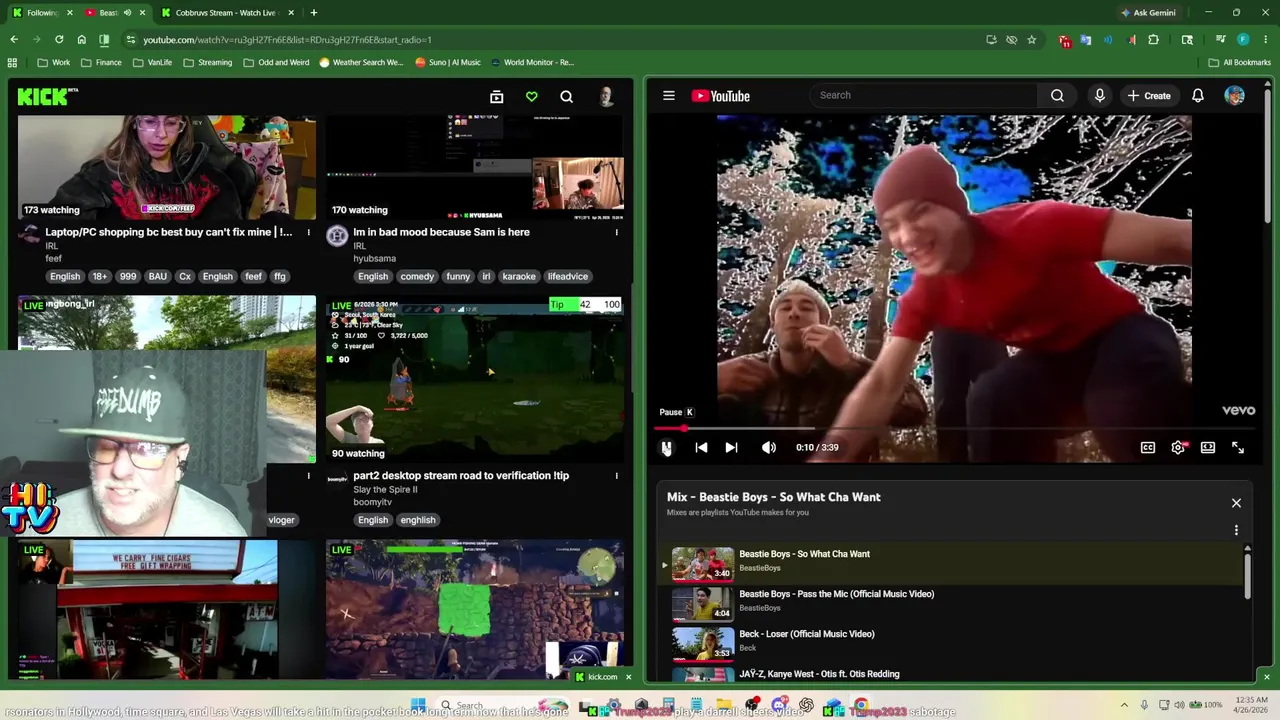The height and width of the screenshot is (720, 1280).
Task: Click the YouTube search magnifier button
Action: click(1057, 95)
